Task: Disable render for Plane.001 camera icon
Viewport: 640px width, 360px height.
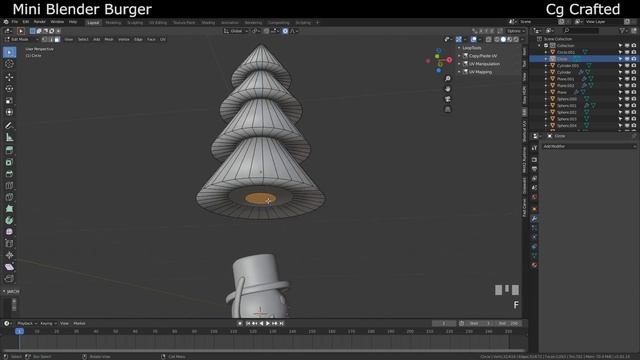Action: (x=634, y=79)
